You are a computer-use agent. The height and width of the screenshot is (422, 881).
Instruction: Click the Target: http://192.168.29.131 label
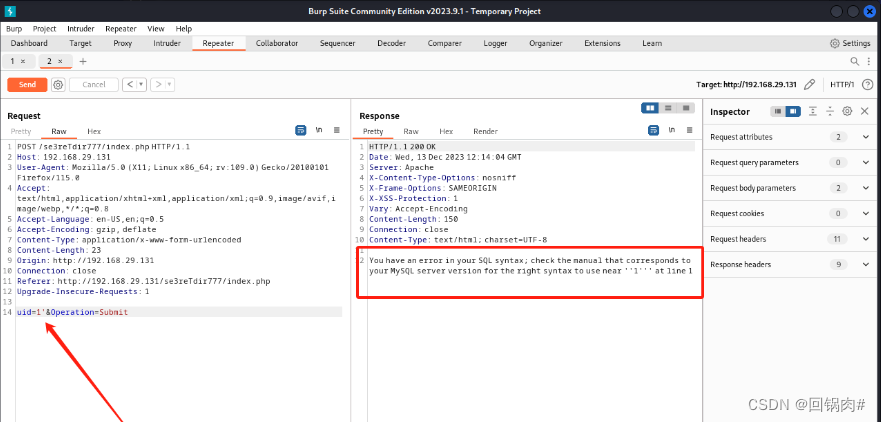click(x=746, y=85)
